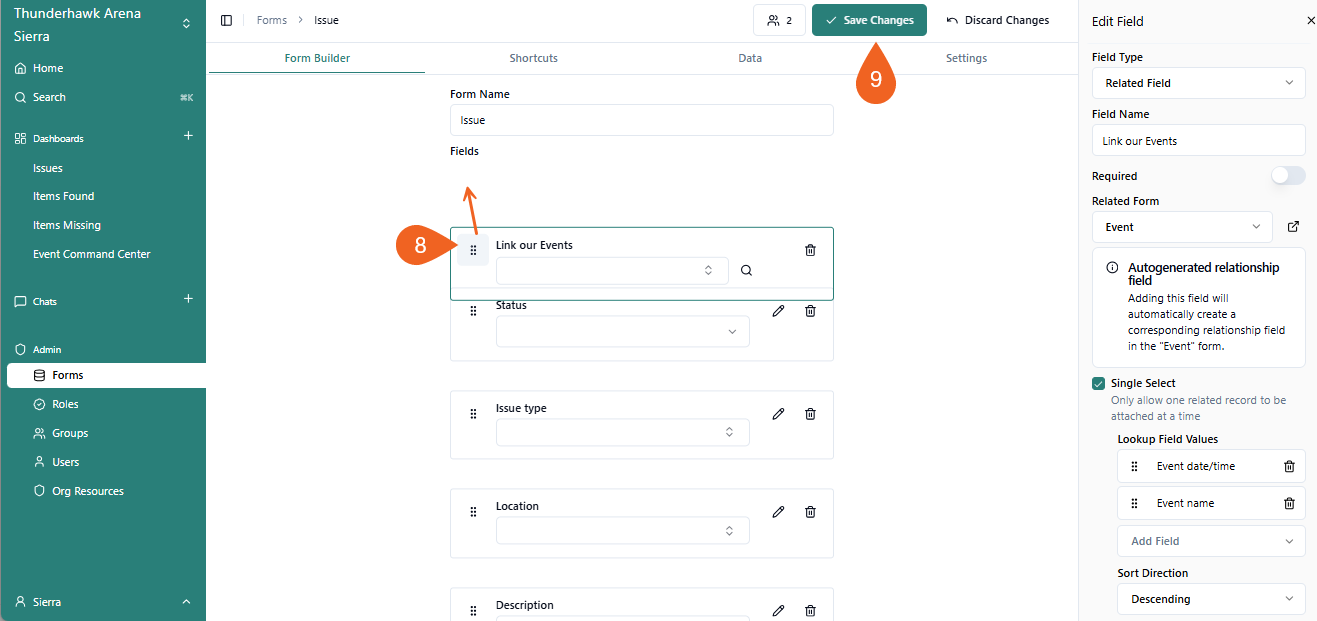Open Related Form in external link icon
Image resolution: width=1317 pixels, height=621 pixels.
click(1293, 227)
